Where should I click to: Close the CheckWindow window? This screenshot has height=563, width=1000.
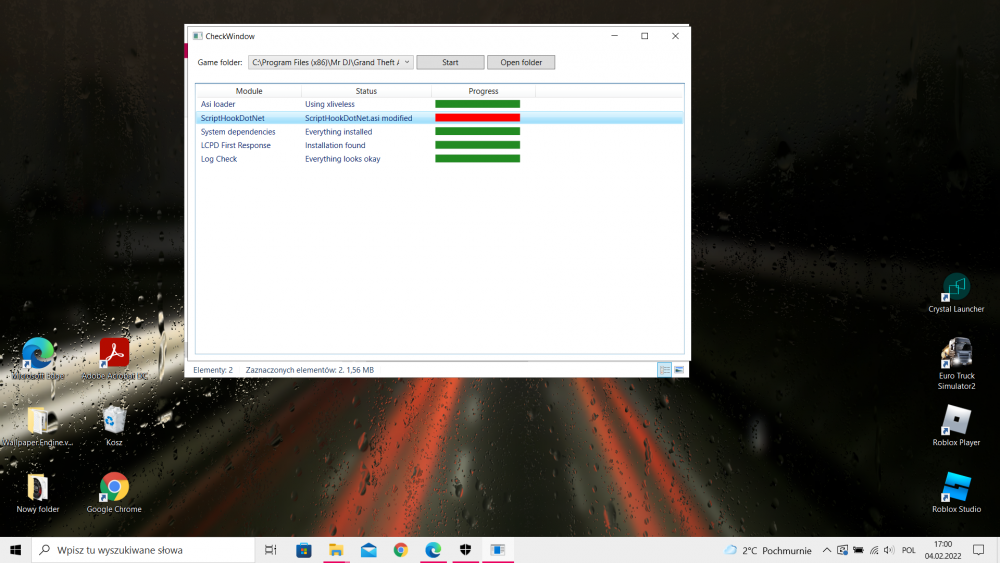coord(675,36)
